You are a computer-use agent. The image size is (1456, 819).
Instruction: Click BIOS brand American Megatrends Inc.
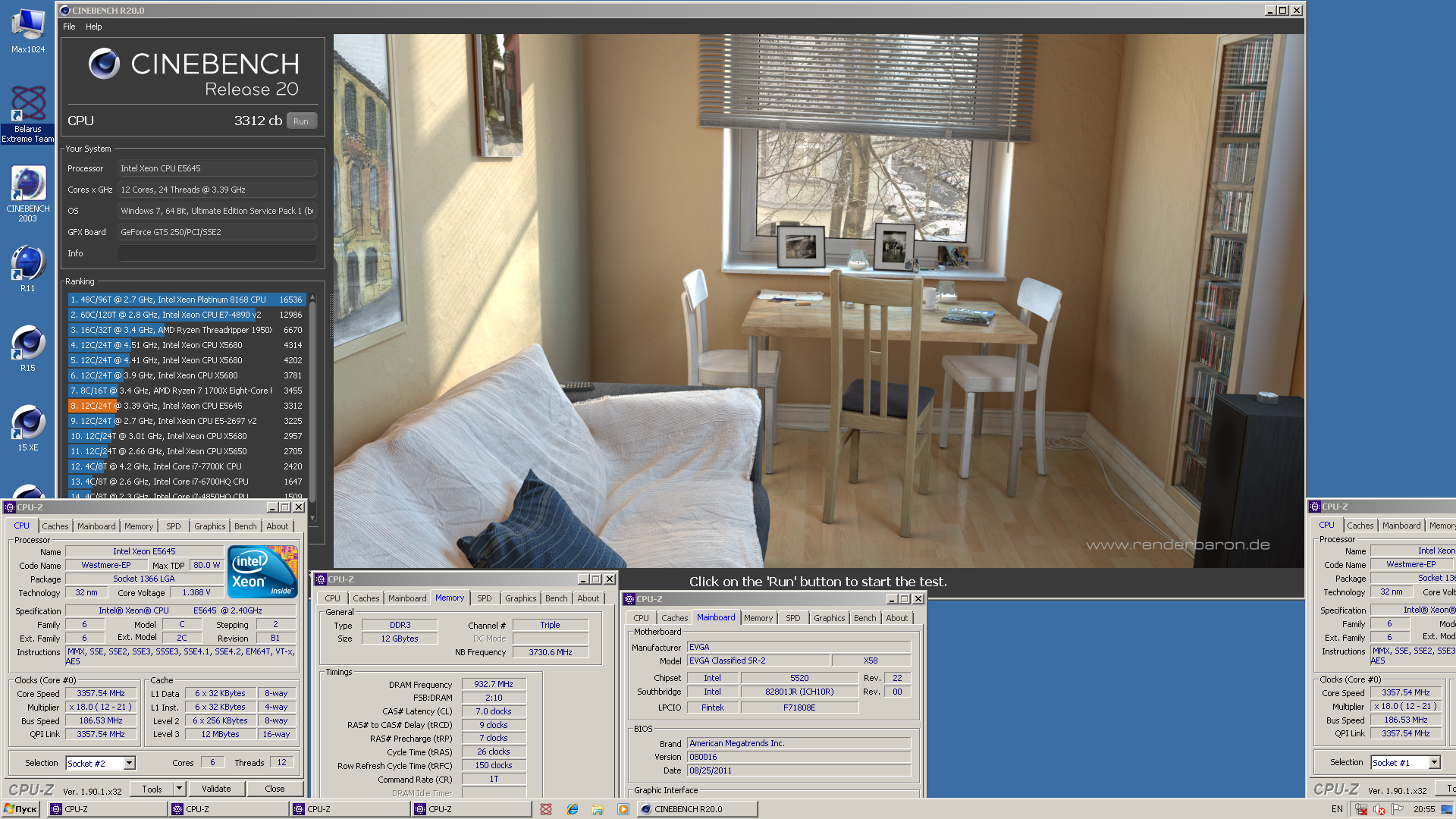coord(799,743)
